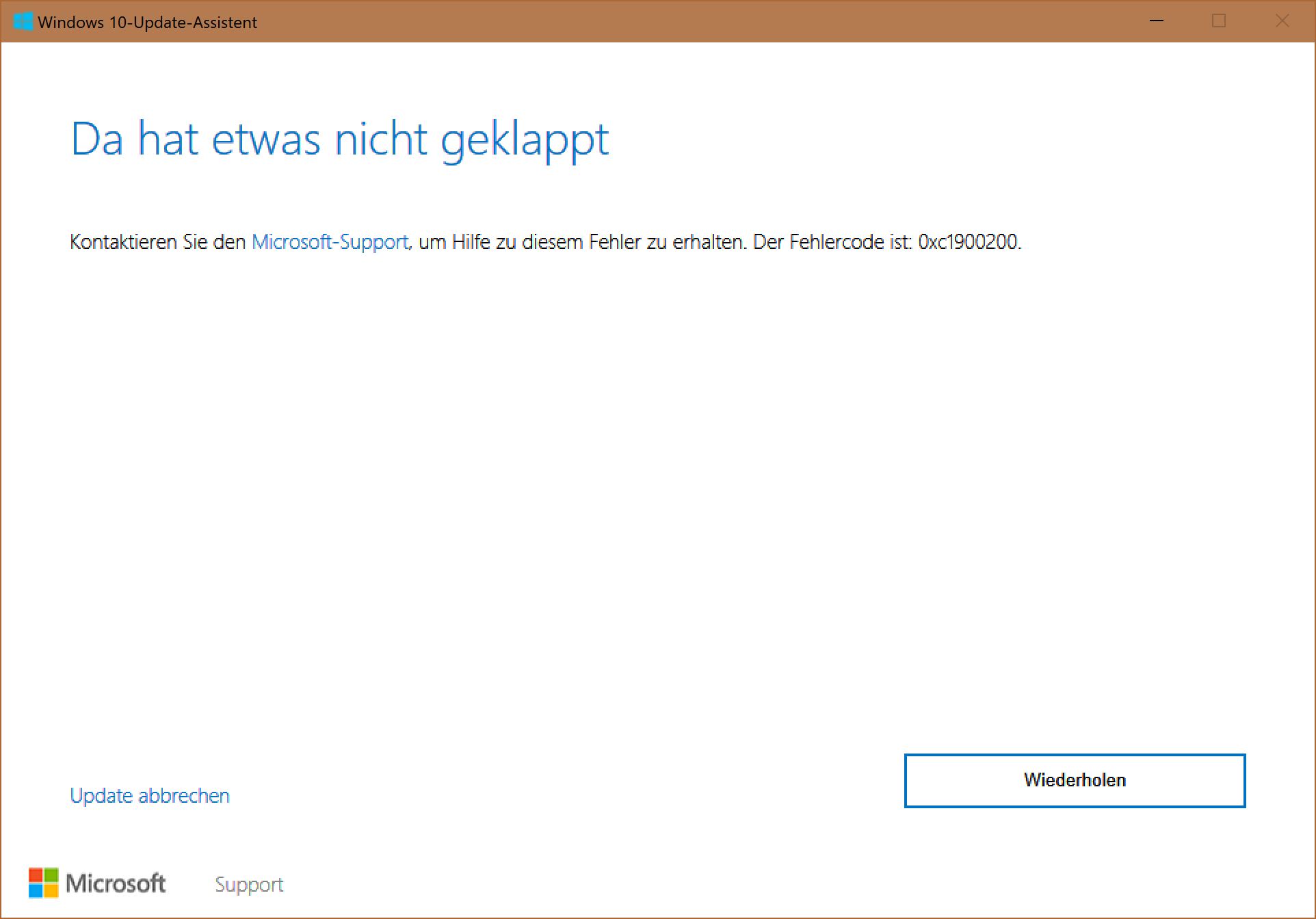
Task: Click the word 'erhalten' in the message
Action: [707, 242]
